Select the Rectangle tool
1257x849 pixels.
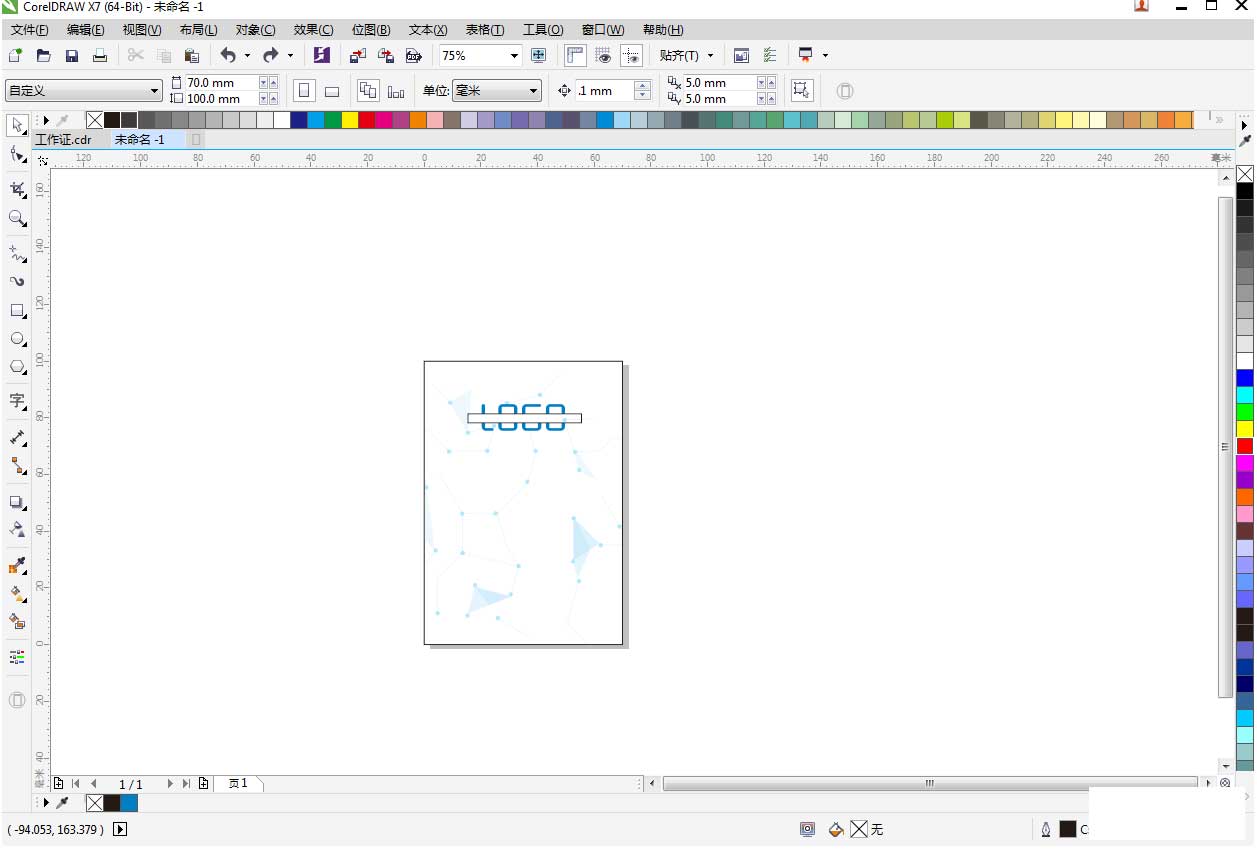pos(17,311)
